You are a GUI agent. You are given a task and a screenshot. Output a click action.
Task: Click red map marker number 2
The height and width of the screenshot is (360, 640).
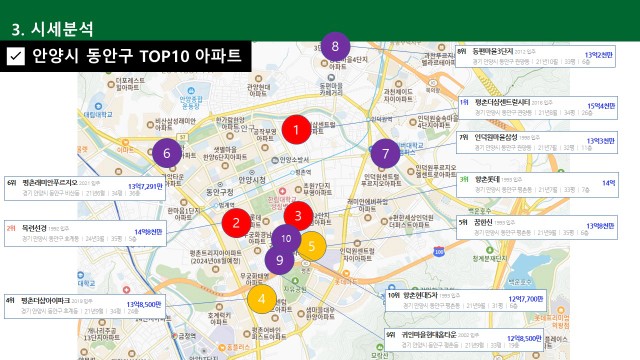[x=236, y=222]
